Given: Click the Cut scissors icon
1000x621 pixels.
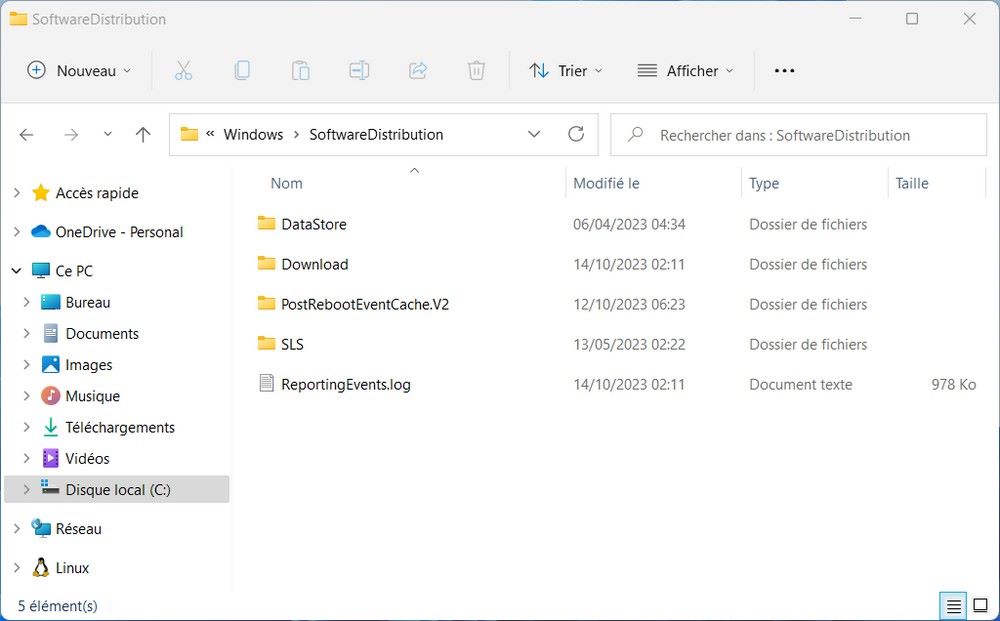Looking at the screenshot, I should [x=183, y=71].
